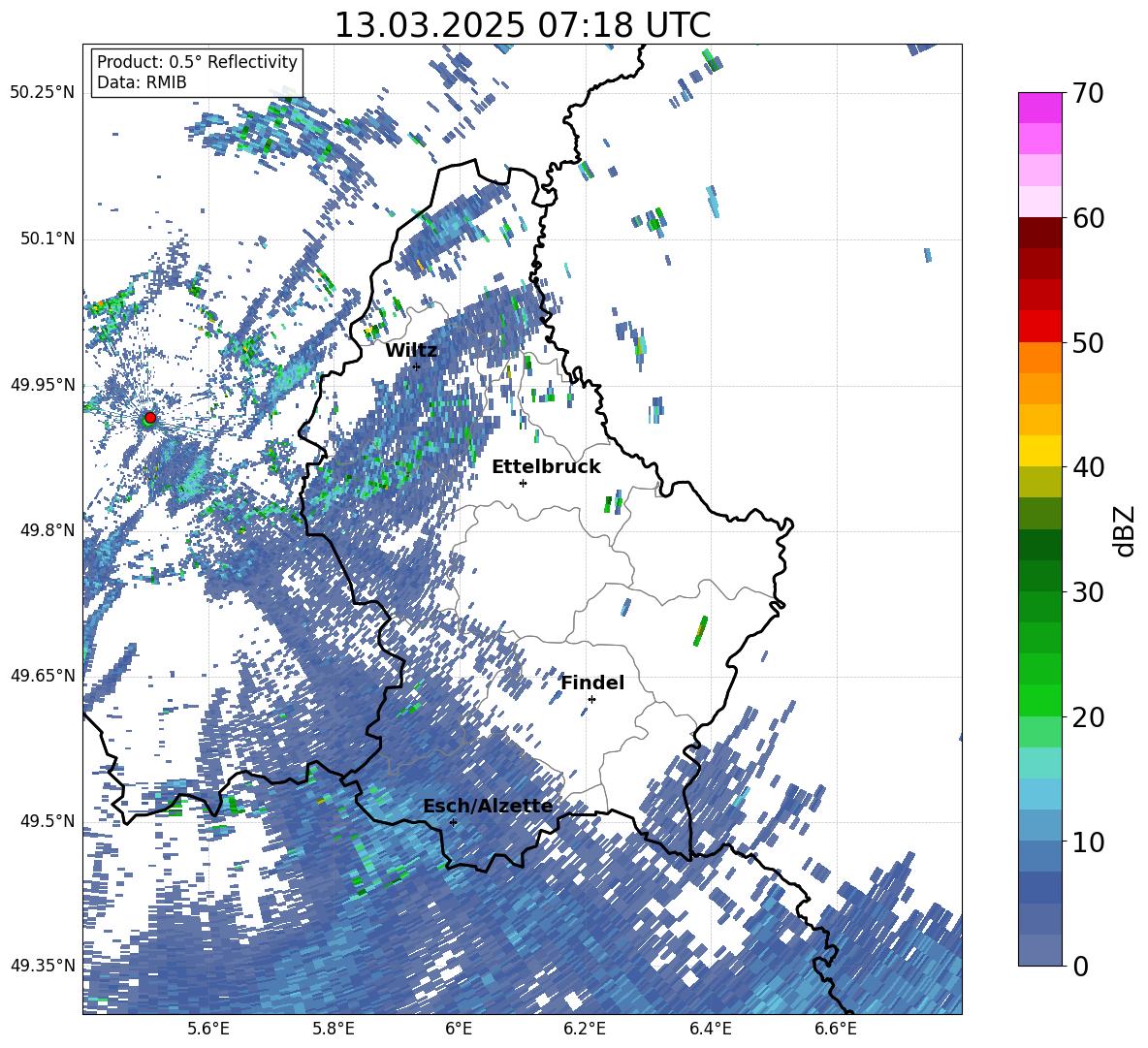The width and height of the screenshot is (1148, 1048).
Task: Click the Wiltz location cross marker
Action: [417, 366]
